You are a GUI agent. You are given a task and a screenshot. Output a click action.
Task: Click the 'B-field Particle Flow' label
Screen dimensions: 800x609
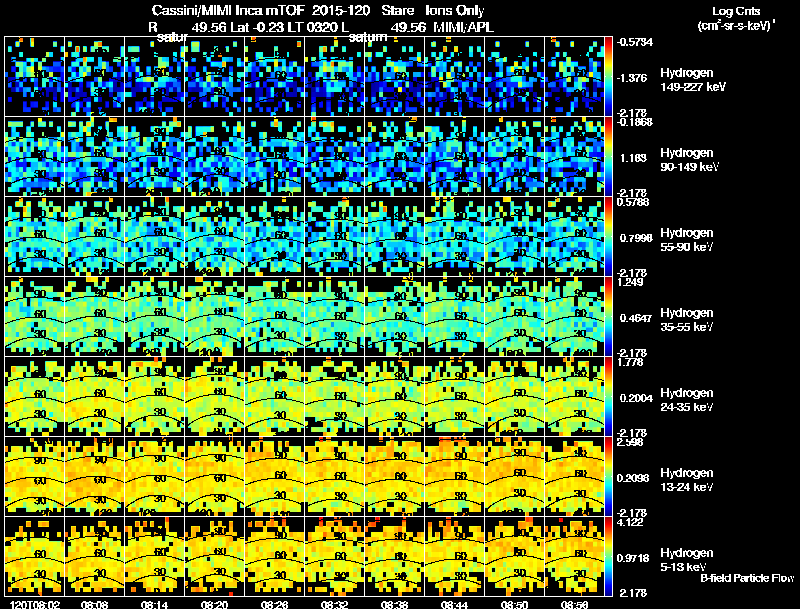click(x=747, y=578)
